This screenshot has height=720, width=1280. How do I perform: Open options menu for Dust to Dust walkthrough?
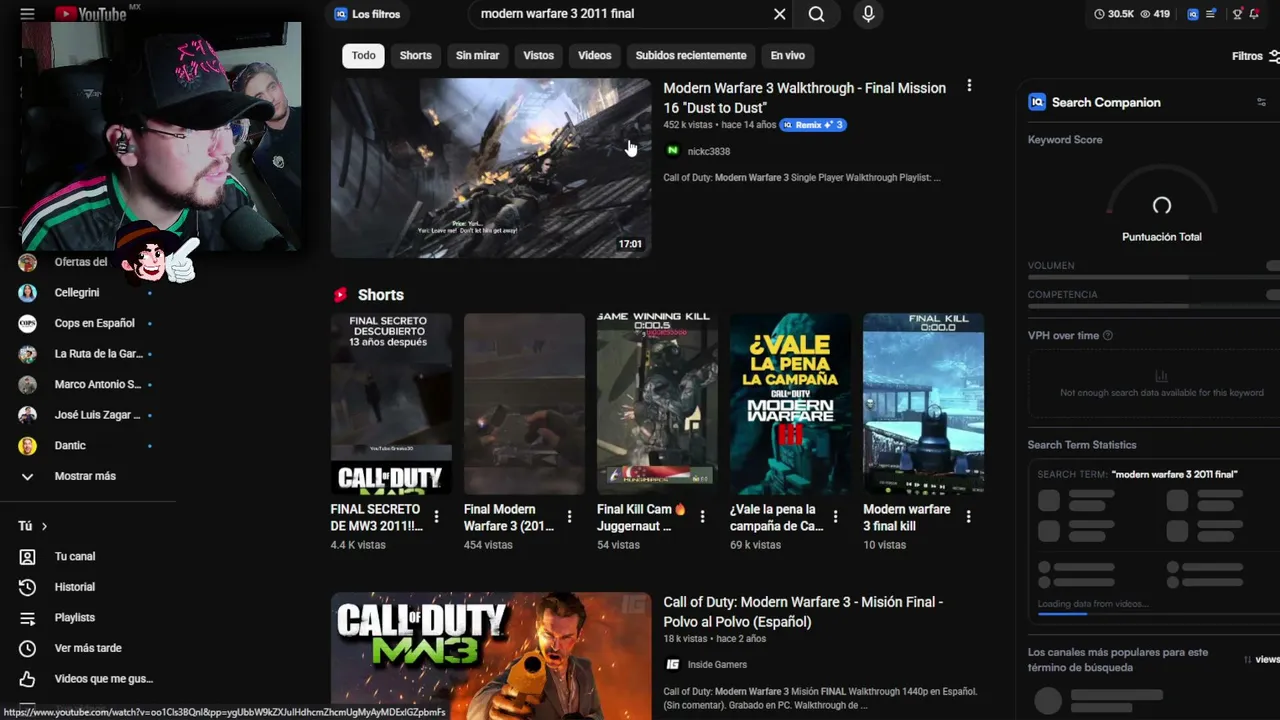(x=969, y=86)
